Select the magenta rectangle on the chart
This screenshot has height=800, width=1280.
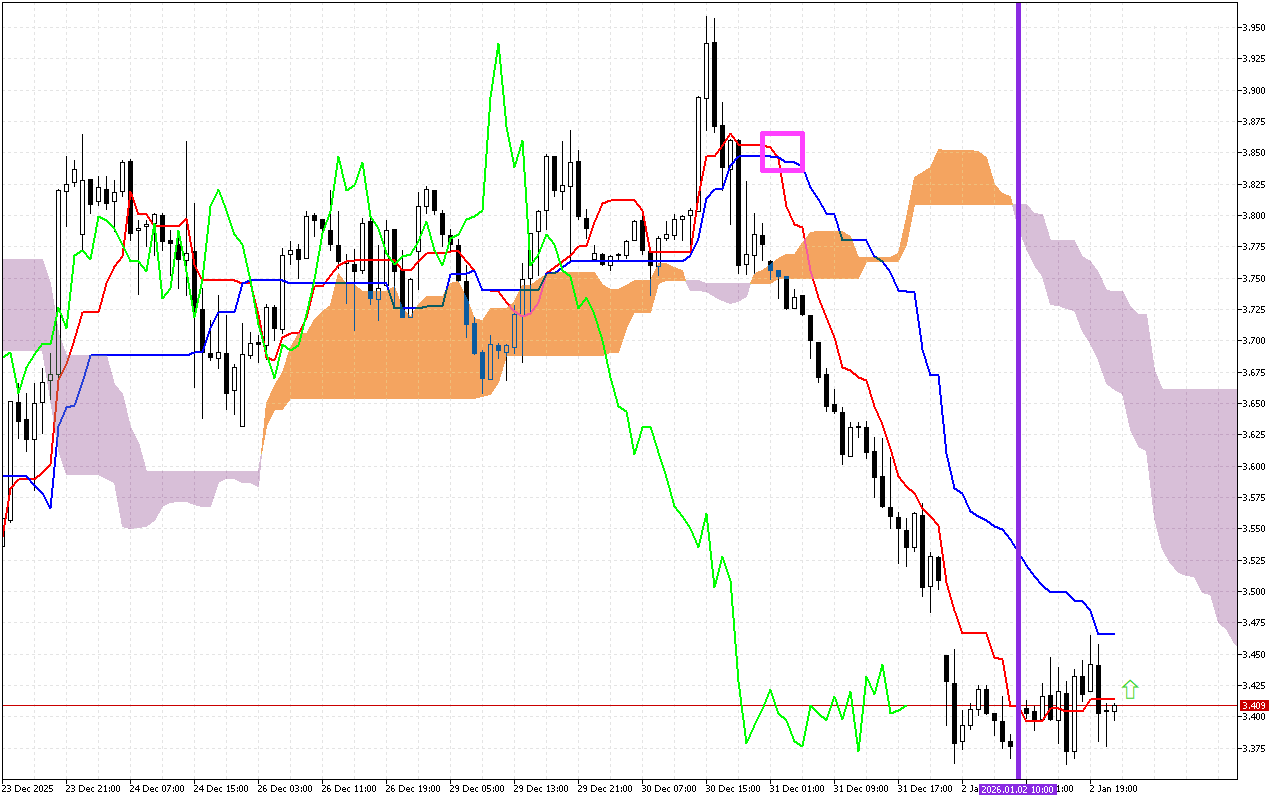(782, 133)
